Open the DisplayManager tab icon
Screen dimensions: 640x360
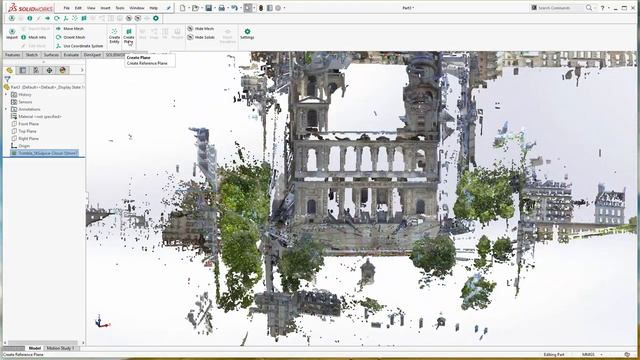coord(62,70)
